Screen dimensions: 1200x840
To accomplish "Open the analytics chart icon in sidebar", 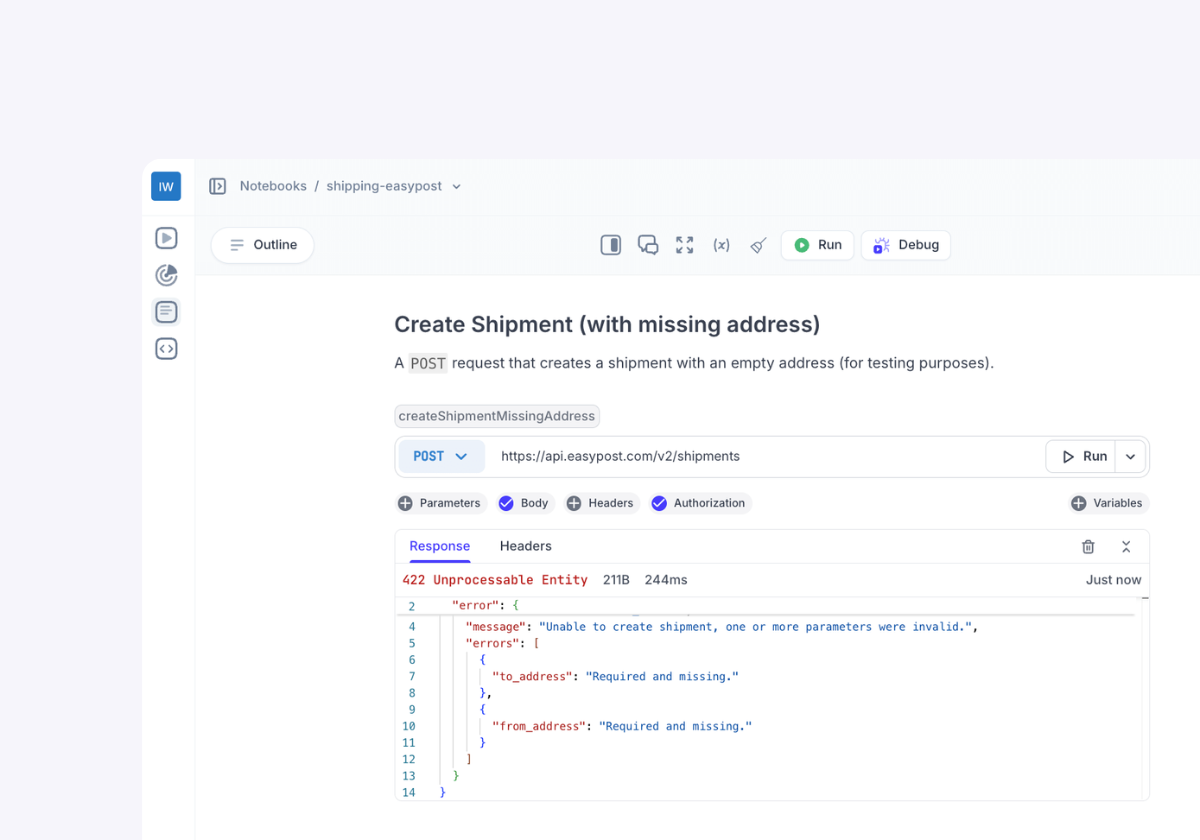I will pyautogui.click(x=166, y=275).
